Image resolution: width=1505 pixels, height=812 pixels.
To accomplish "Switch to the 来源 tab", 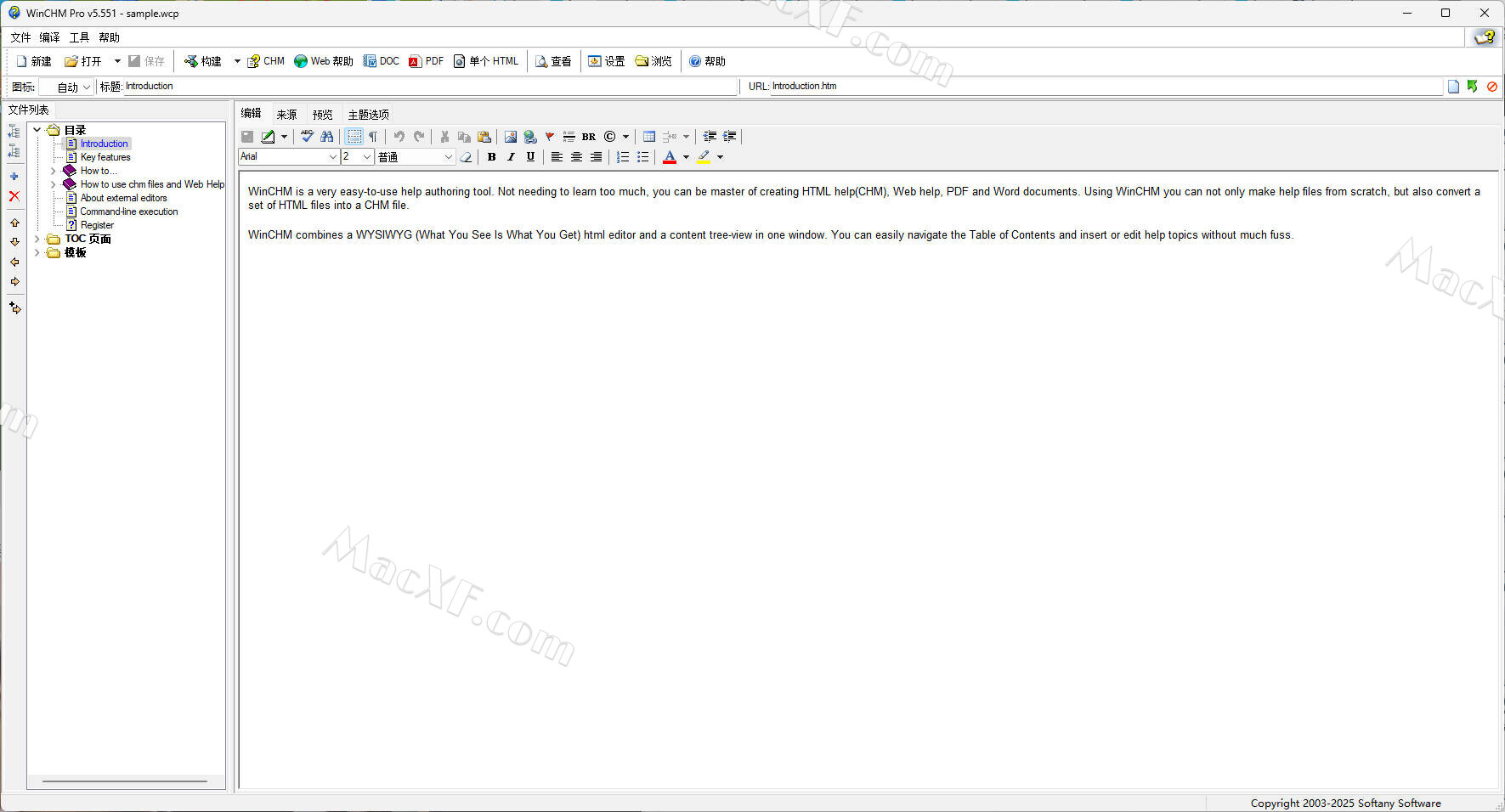I will tap(286, 115).
